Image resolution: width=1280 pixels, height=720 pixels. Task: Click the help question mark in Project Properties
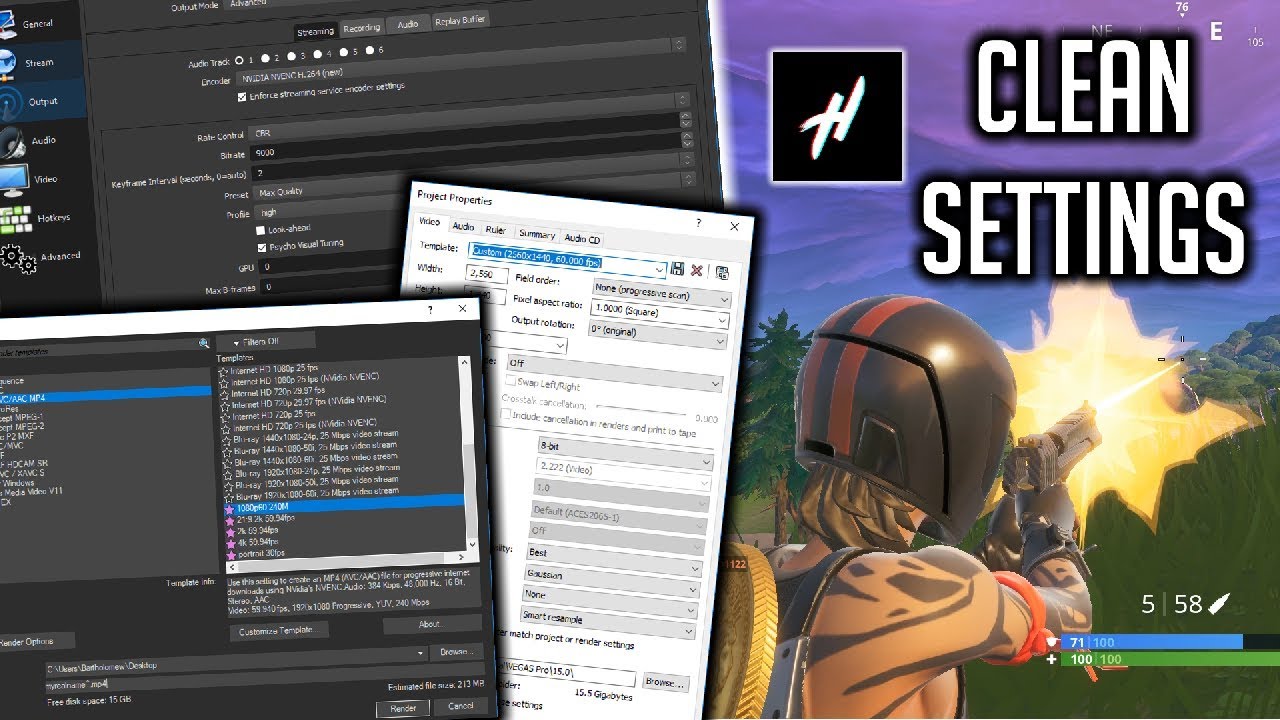click(698, 223)
